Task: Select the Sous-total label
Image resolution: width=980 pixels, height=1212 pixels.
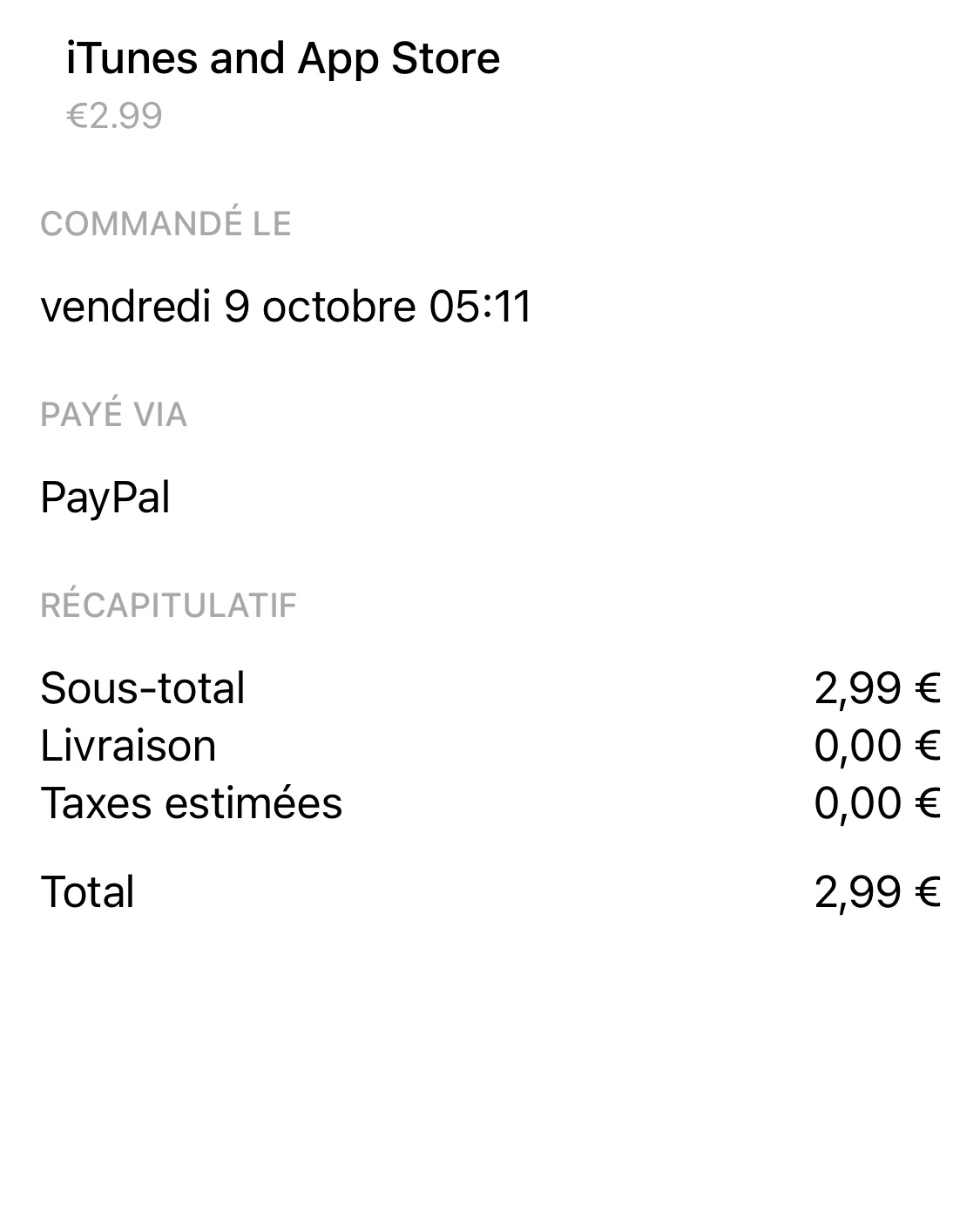Action: [143, 688]
